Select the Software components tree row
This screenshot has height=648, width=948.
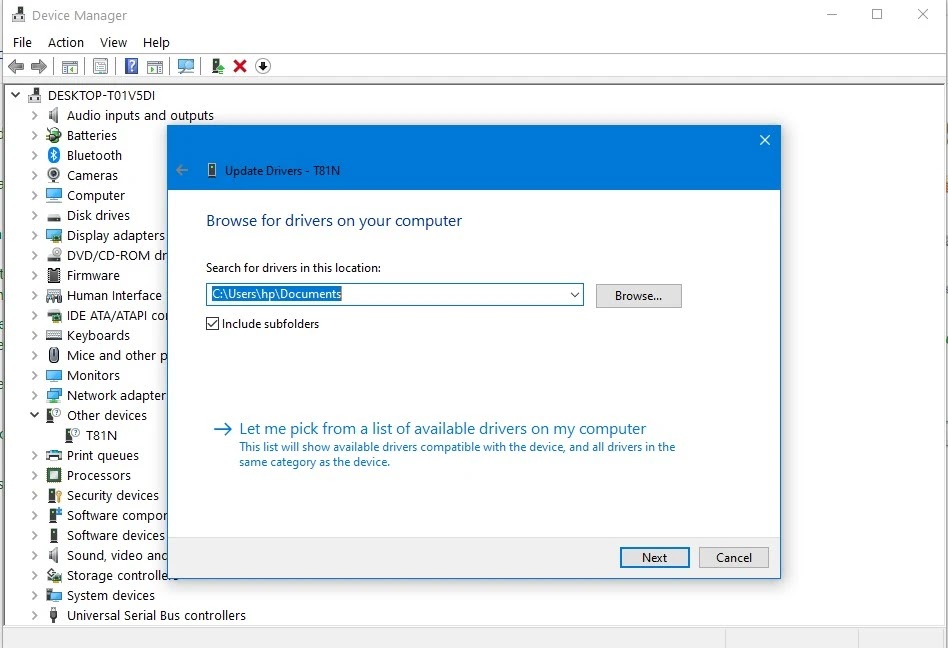[116, 516]
